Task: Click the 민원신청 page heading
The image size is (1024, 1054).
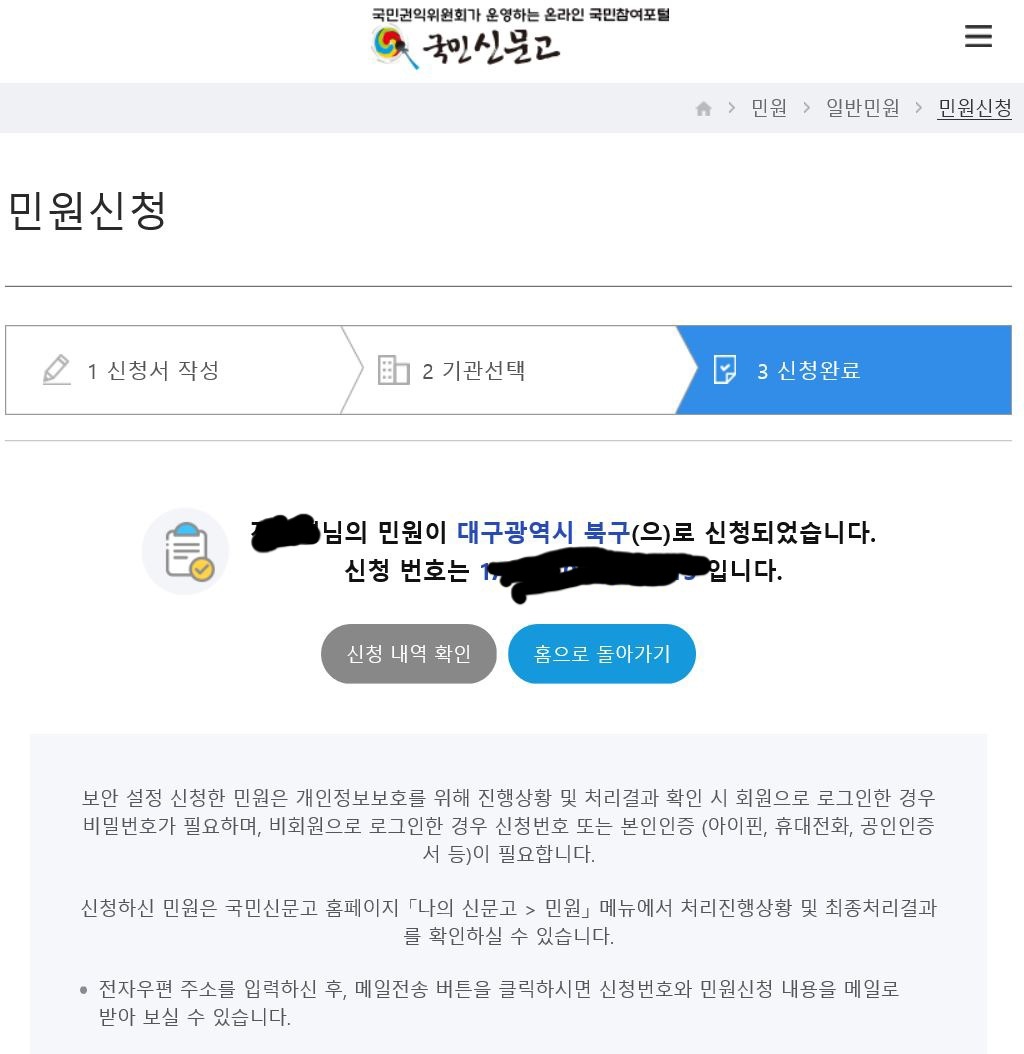Action: coord(87,210)
